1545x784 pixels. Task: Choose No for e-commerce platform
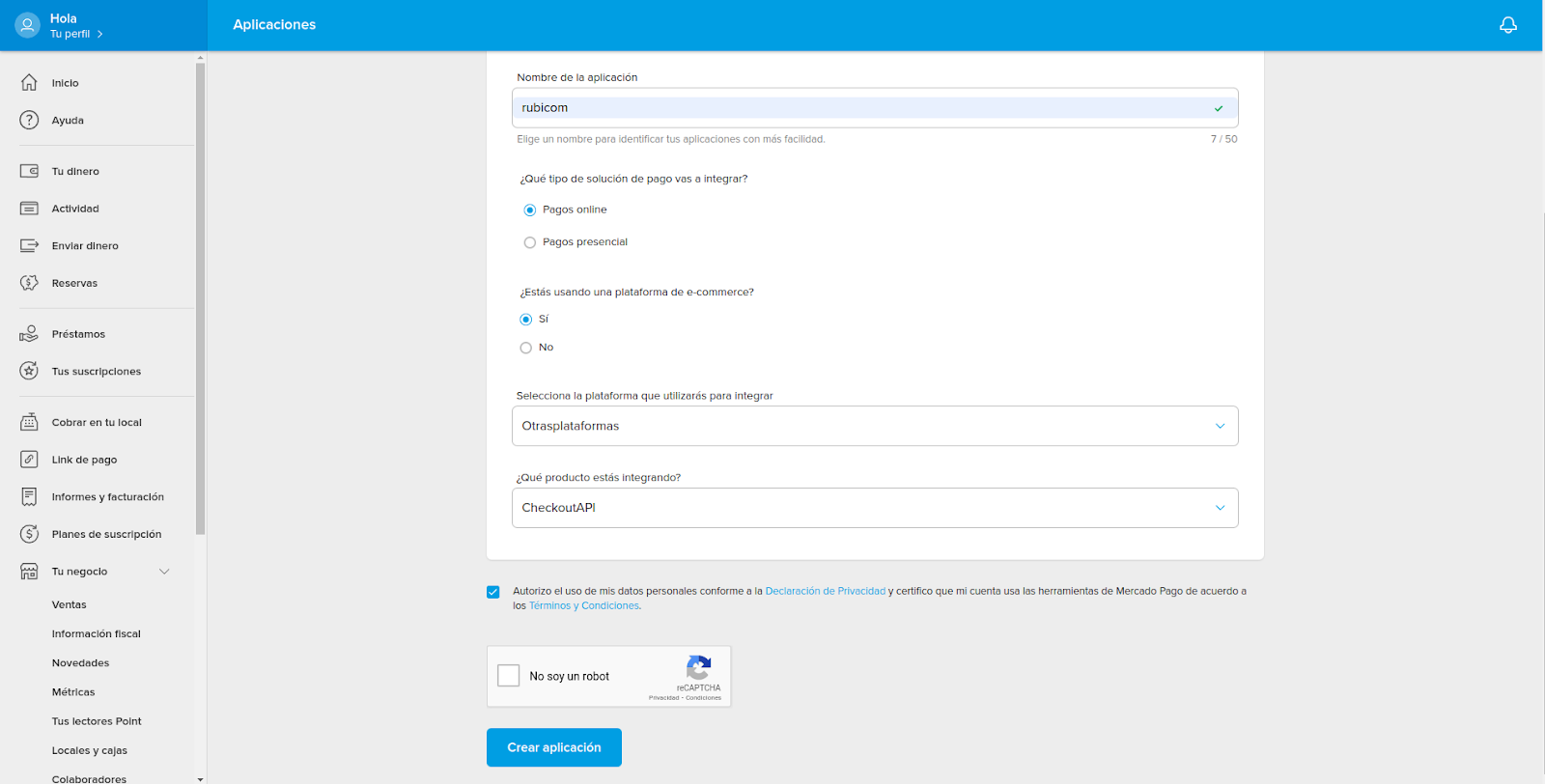(x=526, y=348)
